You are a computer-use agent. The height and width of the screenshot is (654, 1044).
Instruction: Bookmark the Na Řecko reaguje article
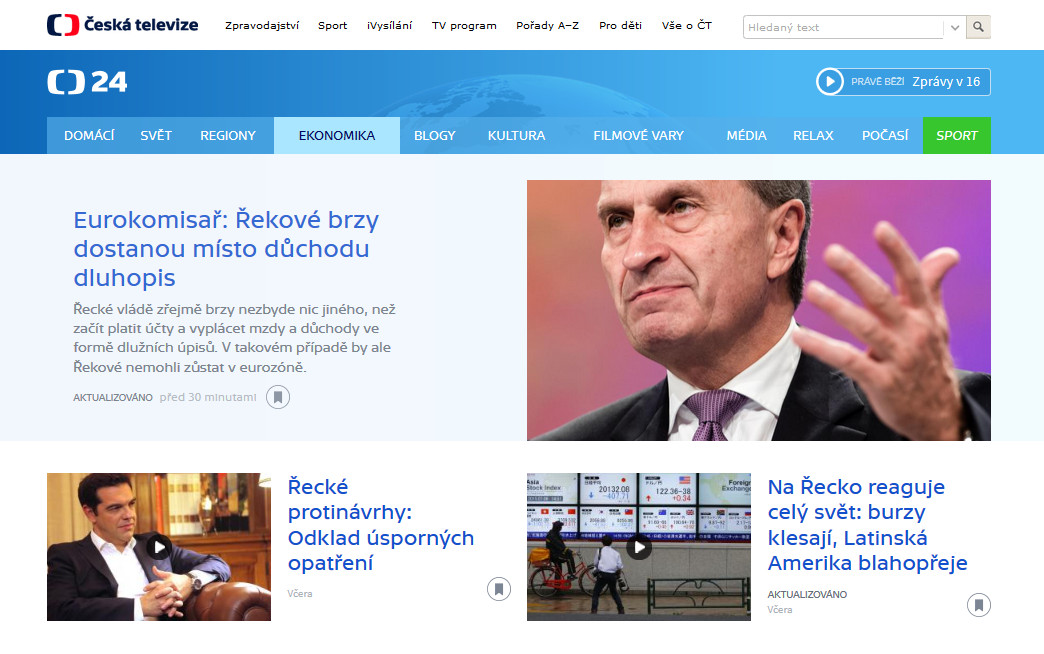[978, 604]
